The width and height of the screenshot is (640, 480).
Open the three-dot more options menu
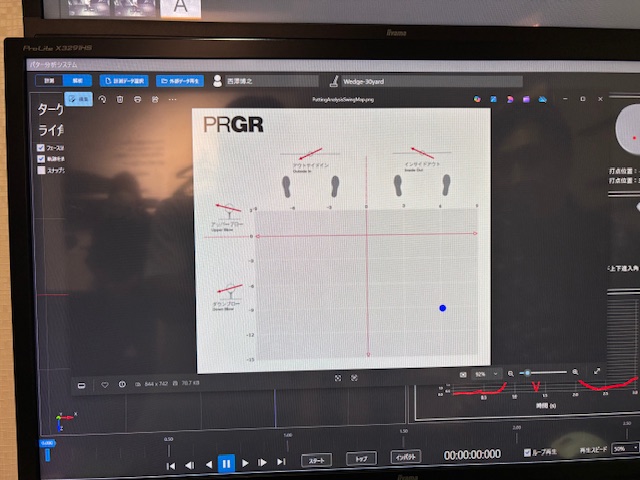(173, 99)
